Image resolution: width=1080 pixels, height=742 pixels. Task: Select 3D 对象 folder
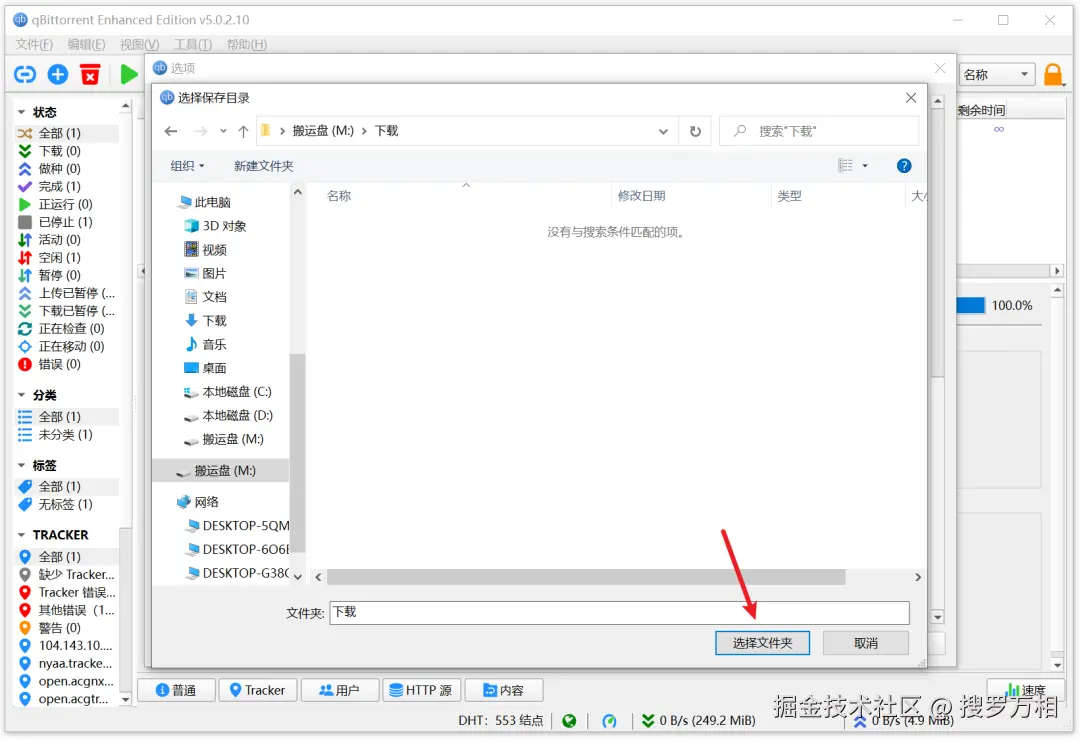coord(216,226)
